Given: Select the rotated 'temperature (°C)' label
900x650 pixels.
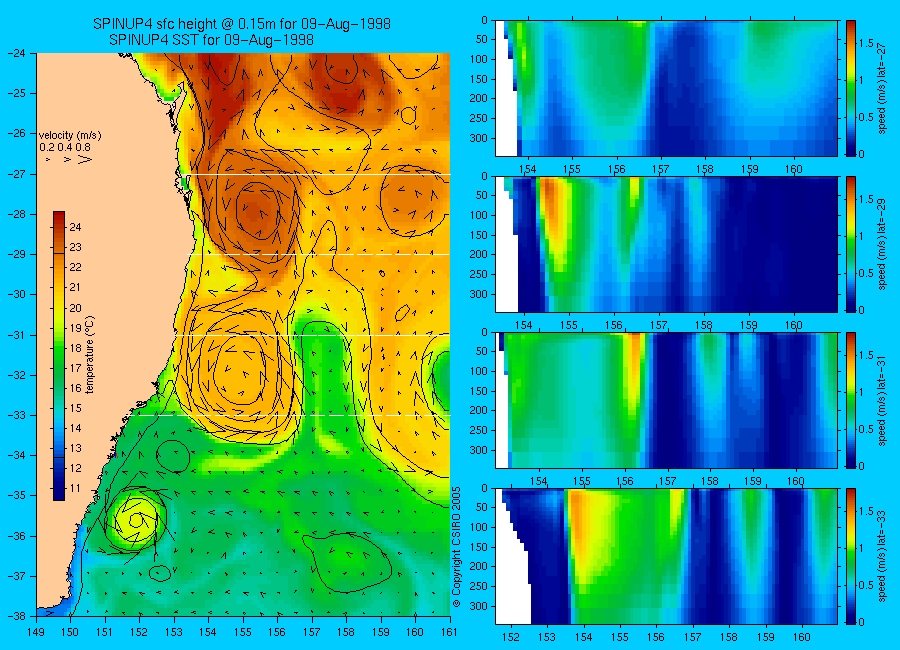Looking at the screenshot, I should point(90,355).
